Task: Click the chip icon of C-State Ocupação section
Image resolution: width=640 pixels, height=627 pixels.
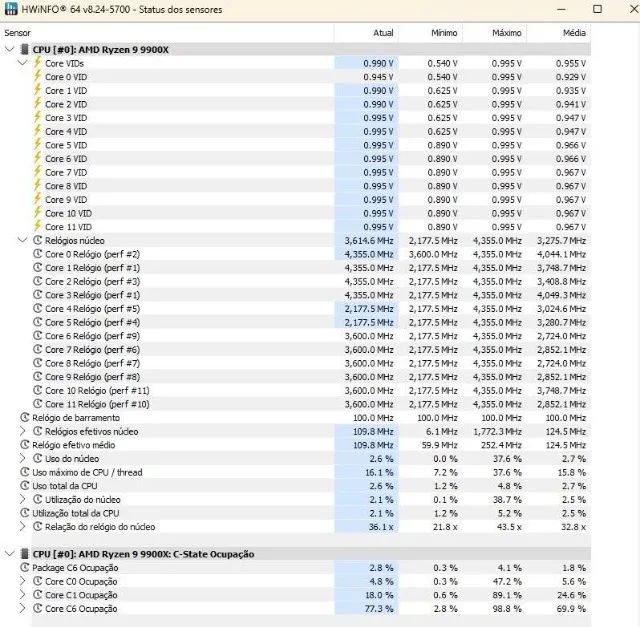Action: (24, 554)
